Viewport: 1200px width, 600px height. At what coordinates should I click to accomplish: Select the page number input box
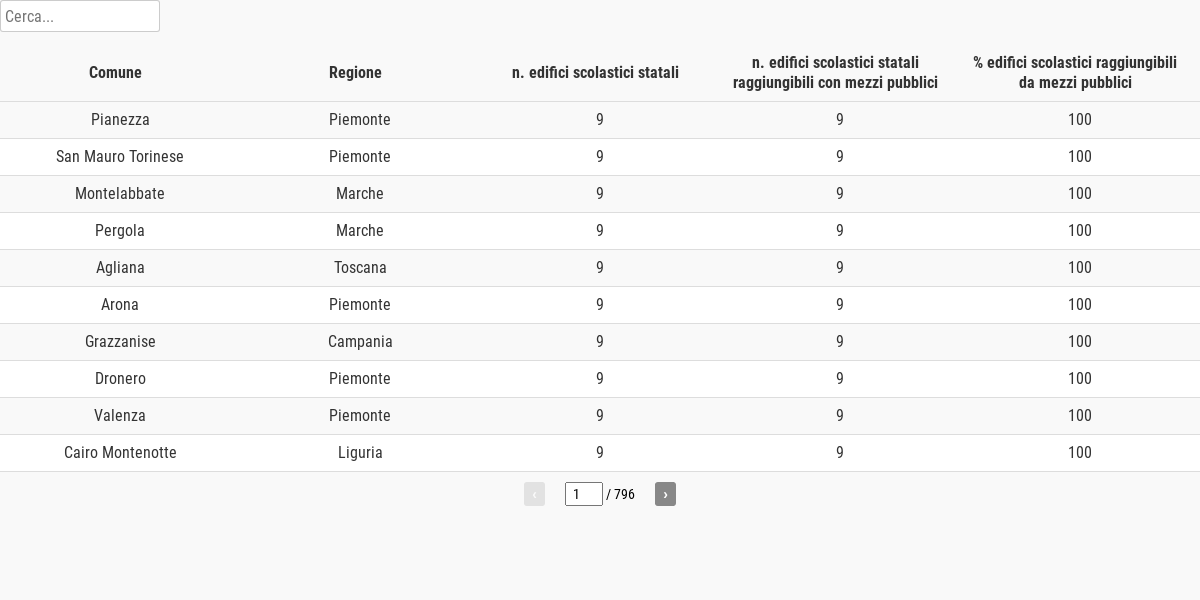(584, 494)
